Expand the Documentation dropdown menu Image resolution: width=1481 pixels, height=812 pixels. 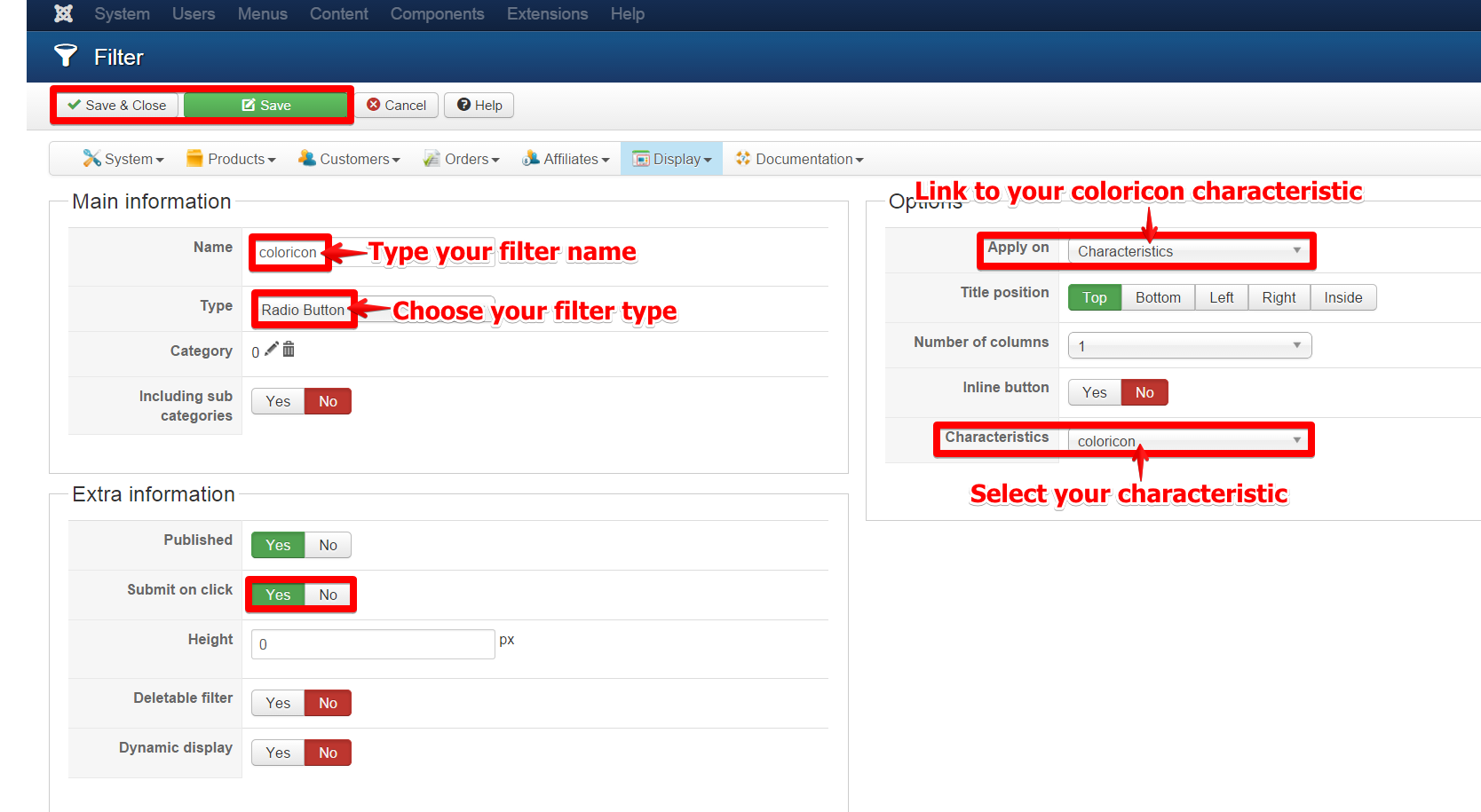click(x=799, y=159)
